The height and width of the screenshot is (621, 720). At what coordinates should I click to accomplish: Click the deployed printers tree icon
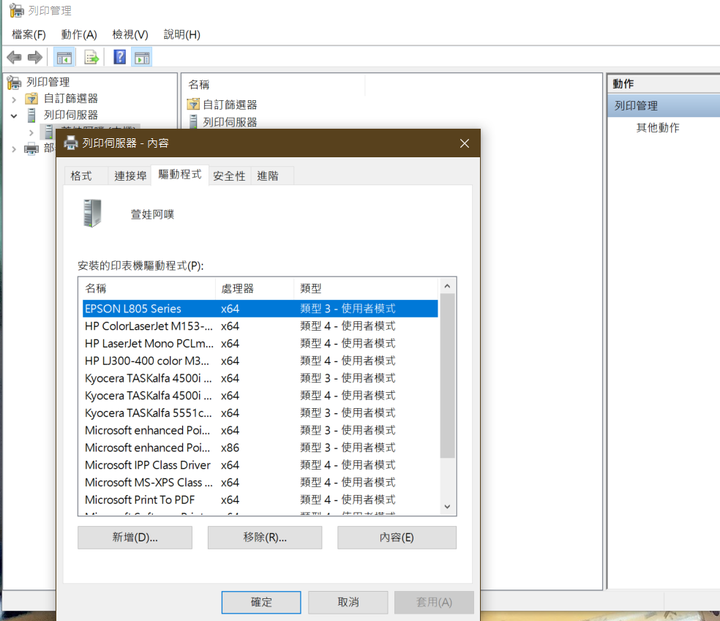31,149
